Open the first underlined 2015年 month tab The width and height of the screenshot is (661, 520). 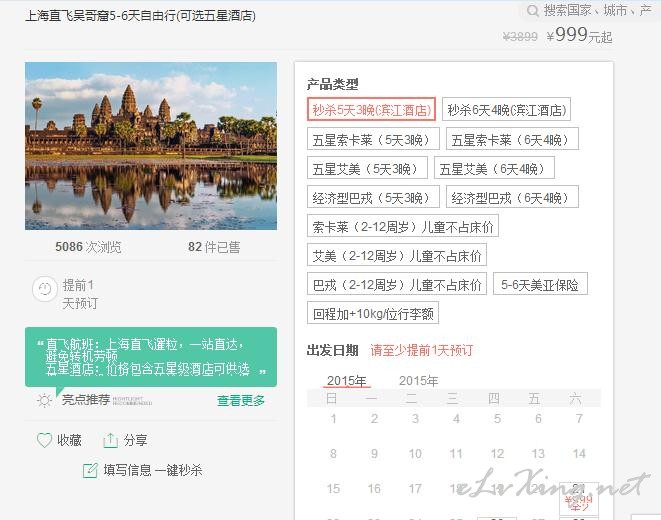click(347, 381)
